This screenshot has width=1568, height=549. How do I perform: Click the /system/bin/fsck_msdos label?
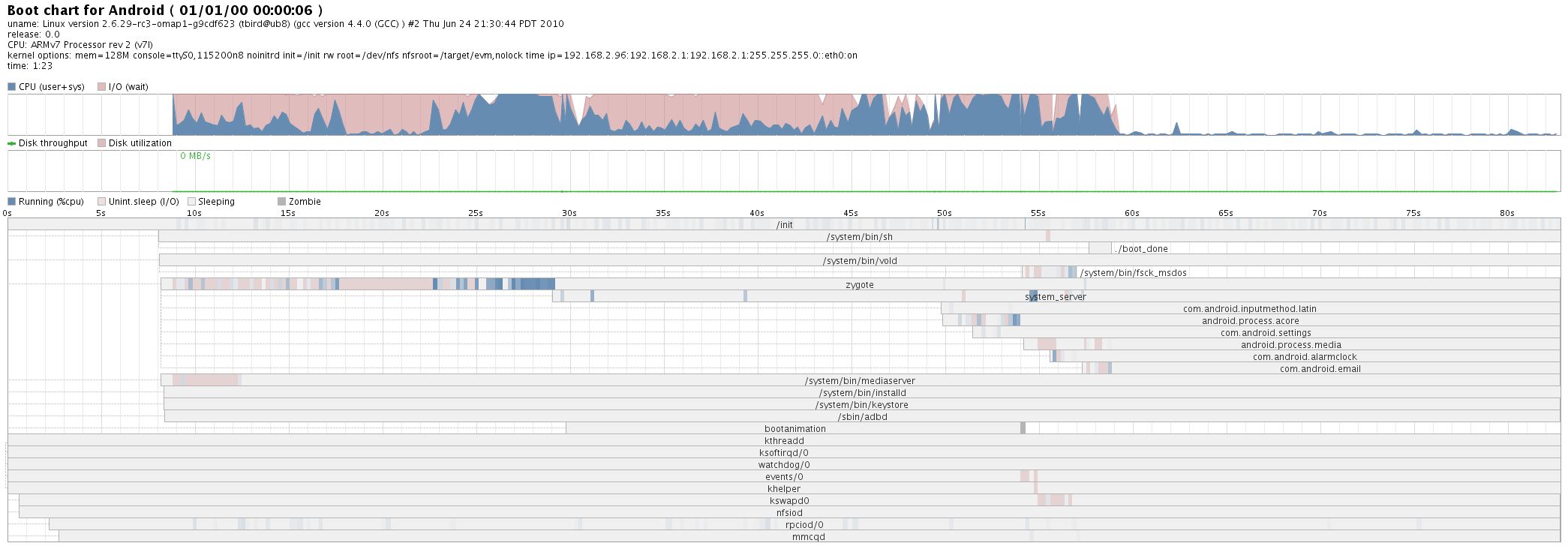[x=1133, y=273]
